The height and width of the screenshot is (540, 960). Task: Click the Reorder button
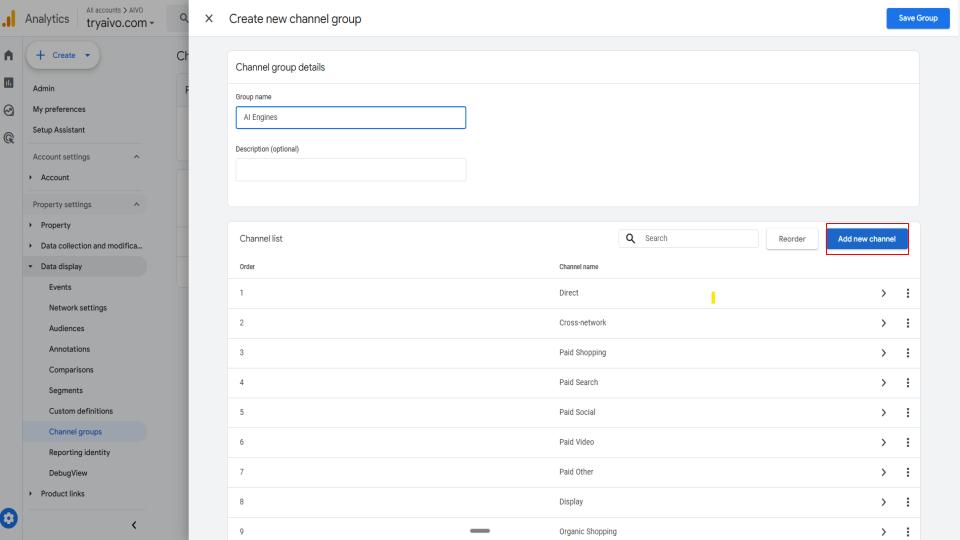point(792,239)
